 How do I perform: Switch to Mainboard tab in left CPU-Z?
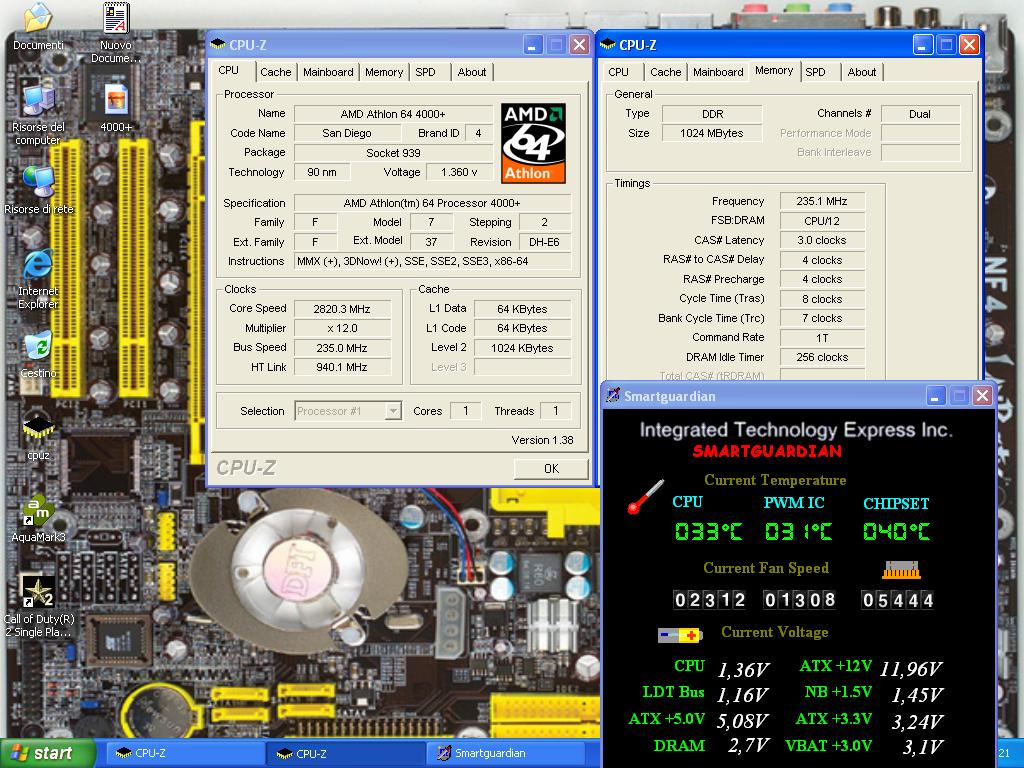[x=328, y=72]
